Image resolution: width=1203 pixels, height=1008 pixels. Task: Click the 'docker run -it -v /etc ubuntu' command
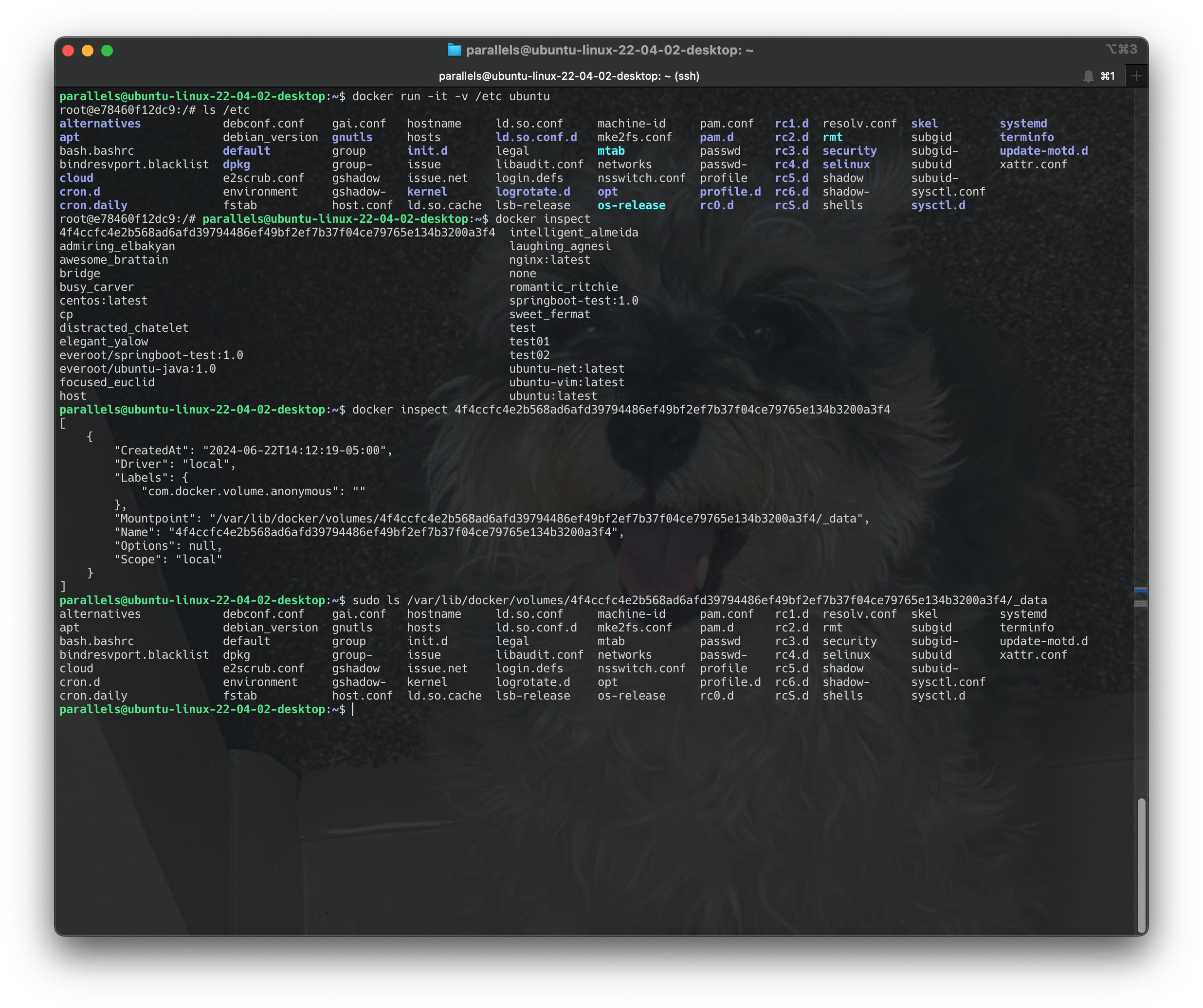point(451,96)
